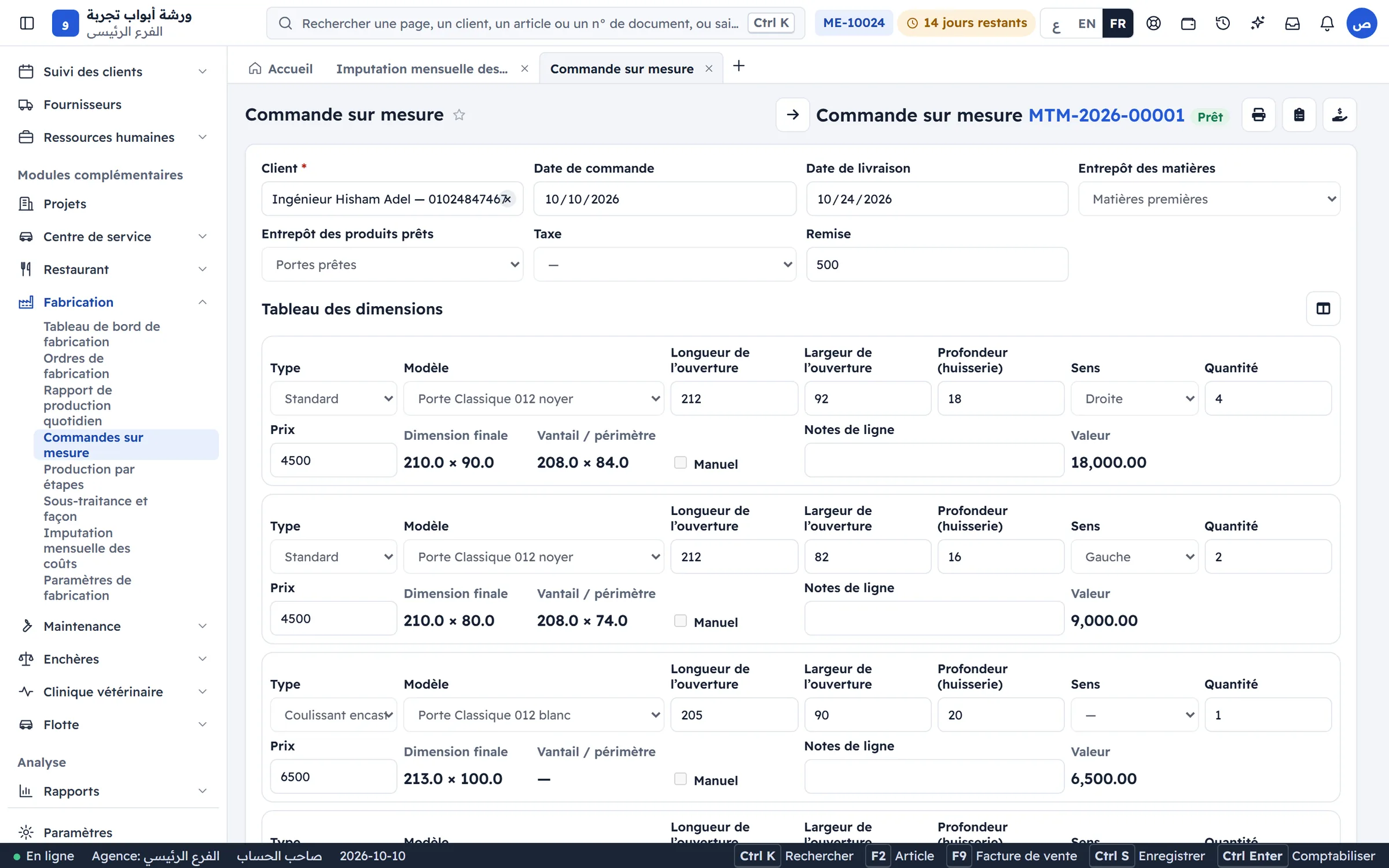Open the Taxe dropdown
Viewport: 1389px width, 868px height.
[x=664, y=264]
